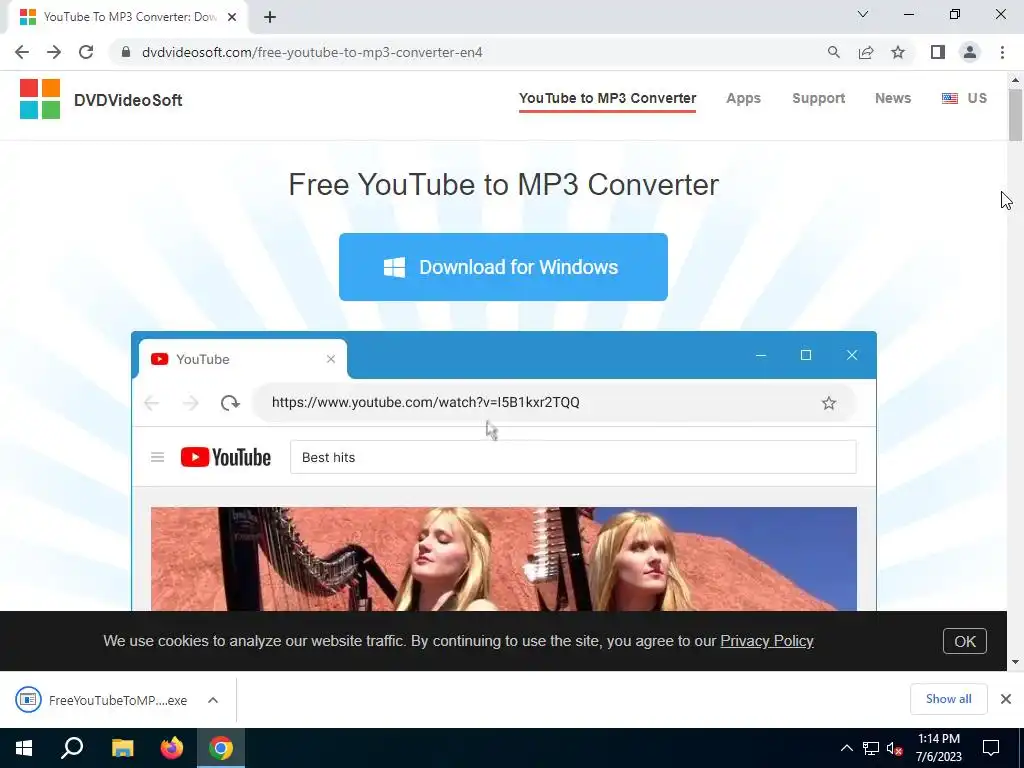
Task: View site info via the padlock icon
Action: tap(126, 52)
